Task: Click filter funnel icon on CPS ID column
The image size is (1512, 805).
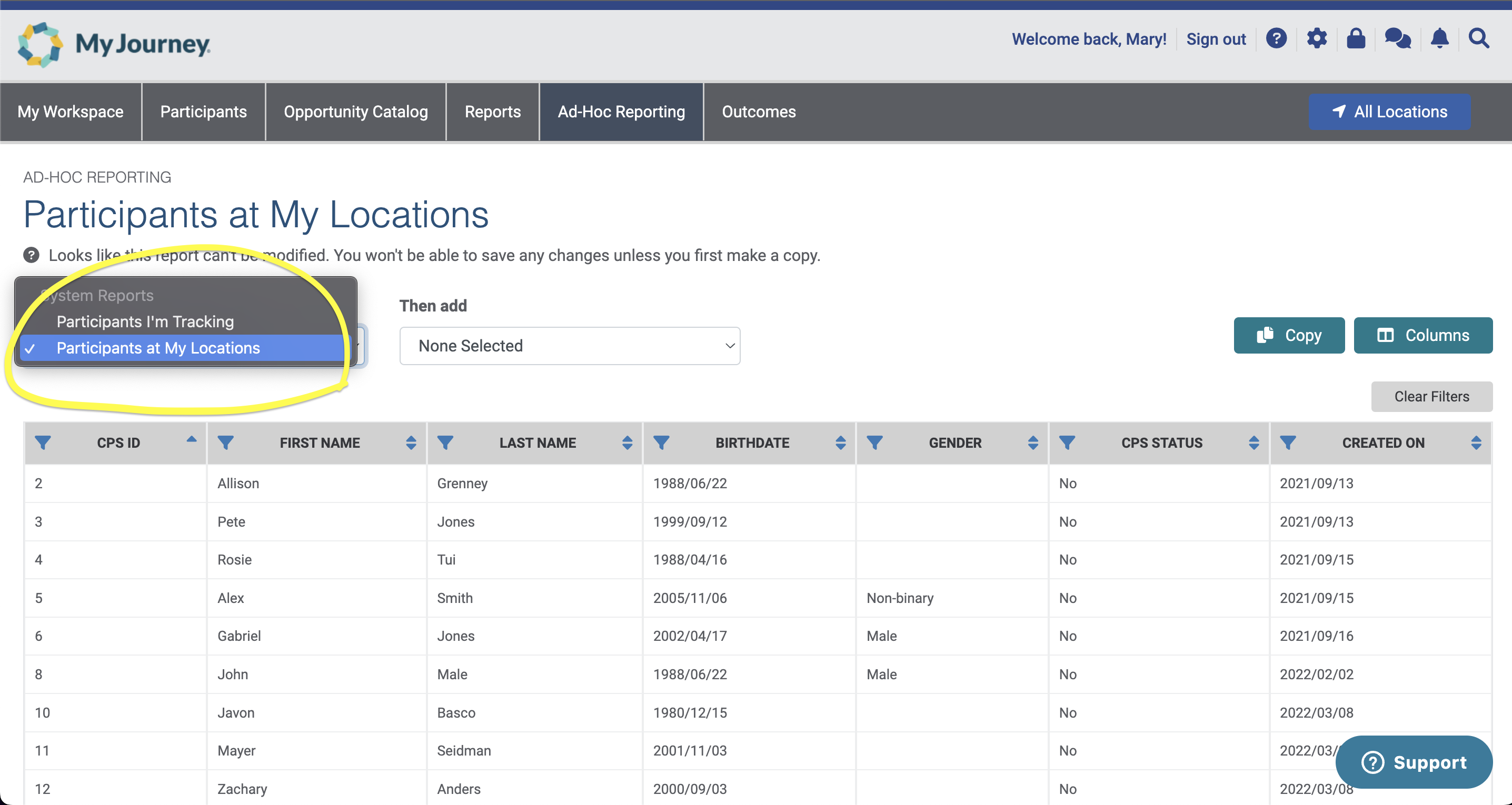Action: pos(43,442)
